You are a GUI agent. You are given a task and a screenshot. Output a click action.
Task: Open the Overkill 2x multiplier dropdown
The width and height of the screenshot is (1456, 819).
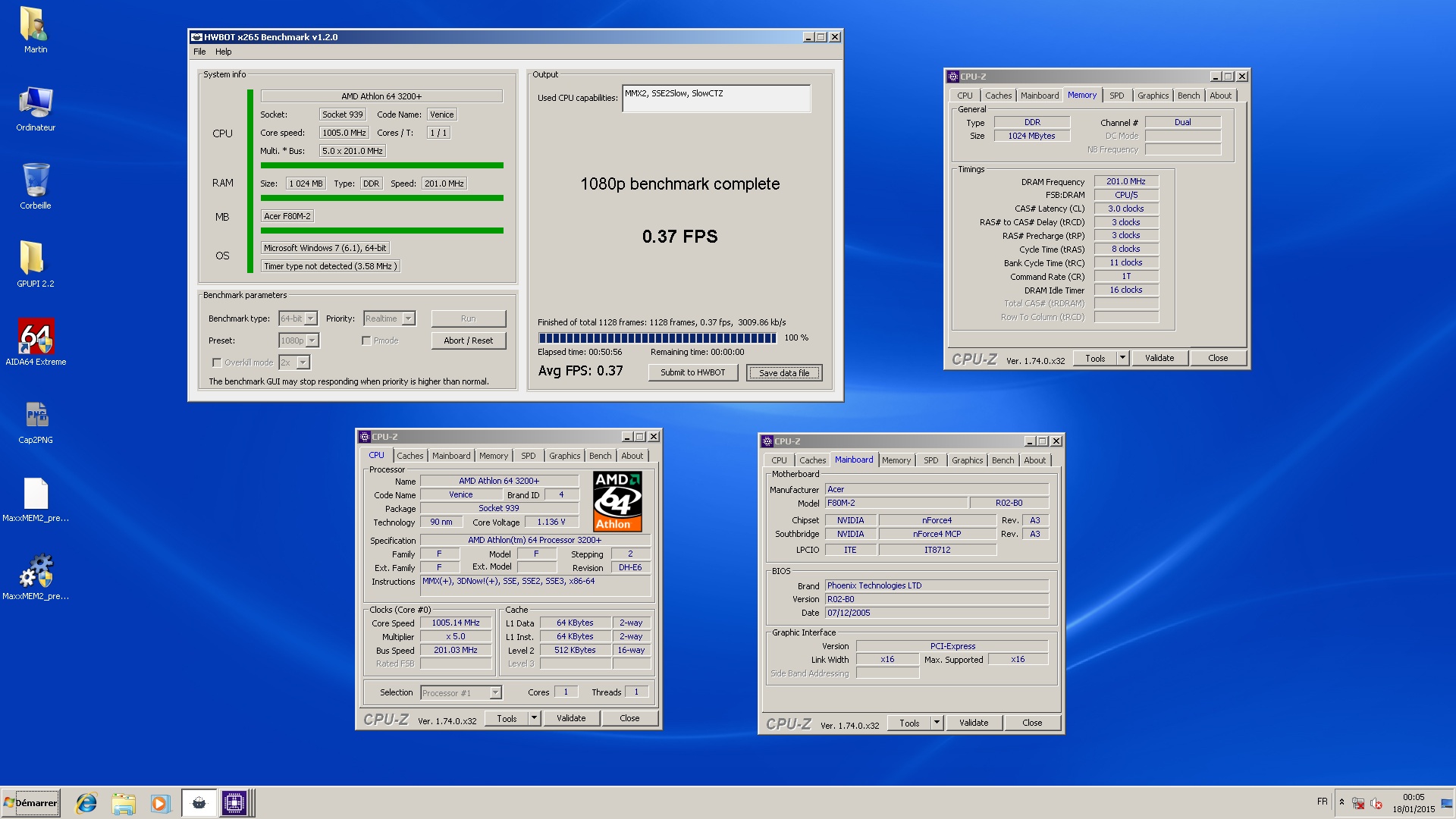(294, 362)
